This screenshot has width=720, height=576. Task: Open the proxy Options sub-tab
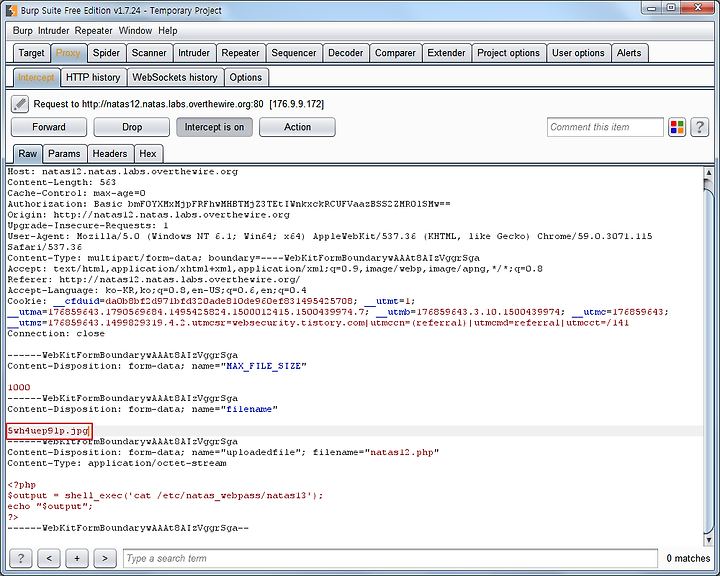click(246, 77)
